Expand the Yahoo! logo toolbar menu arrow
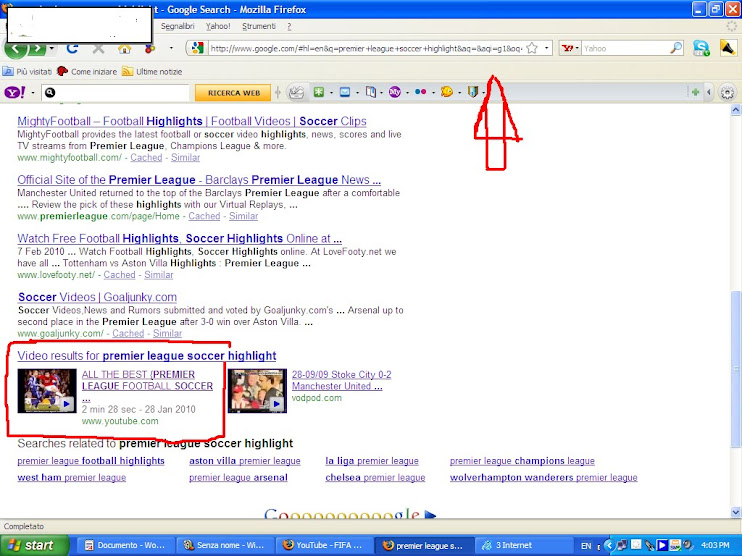Screen dimensions: 742x556 click(33, 93)
